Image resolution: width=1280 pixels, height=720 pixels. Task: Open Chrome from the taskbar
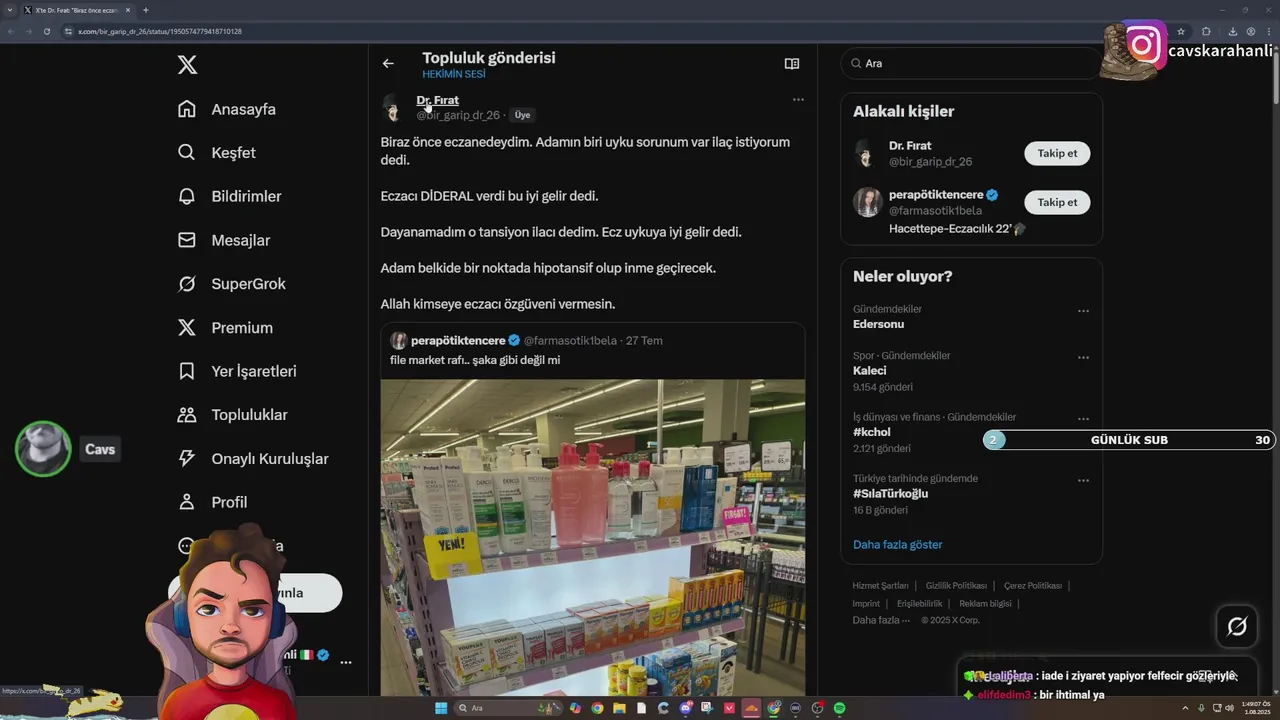(597, 708)
